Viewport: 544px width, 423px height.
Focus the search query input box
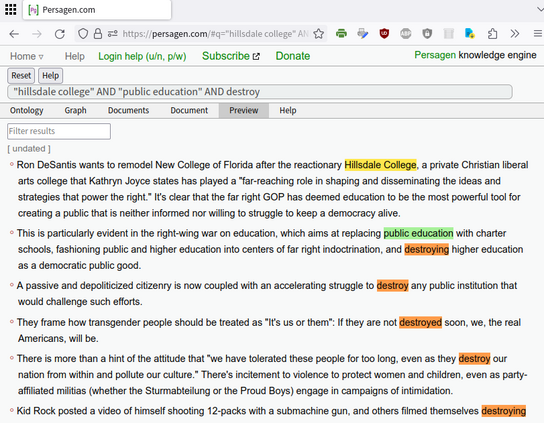260,92
